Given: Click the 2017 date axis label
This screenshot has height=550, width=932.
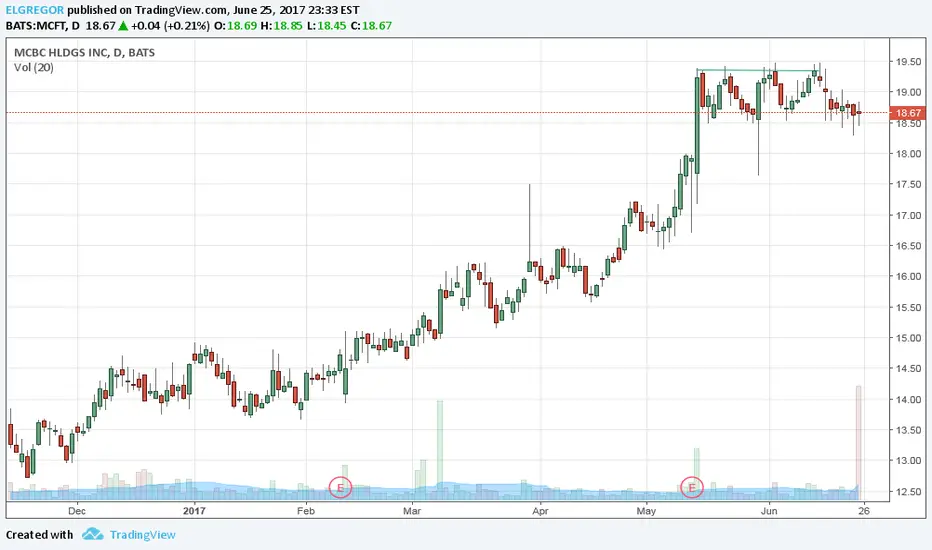Looking at the screenshot, I should [x=194, y=511].
